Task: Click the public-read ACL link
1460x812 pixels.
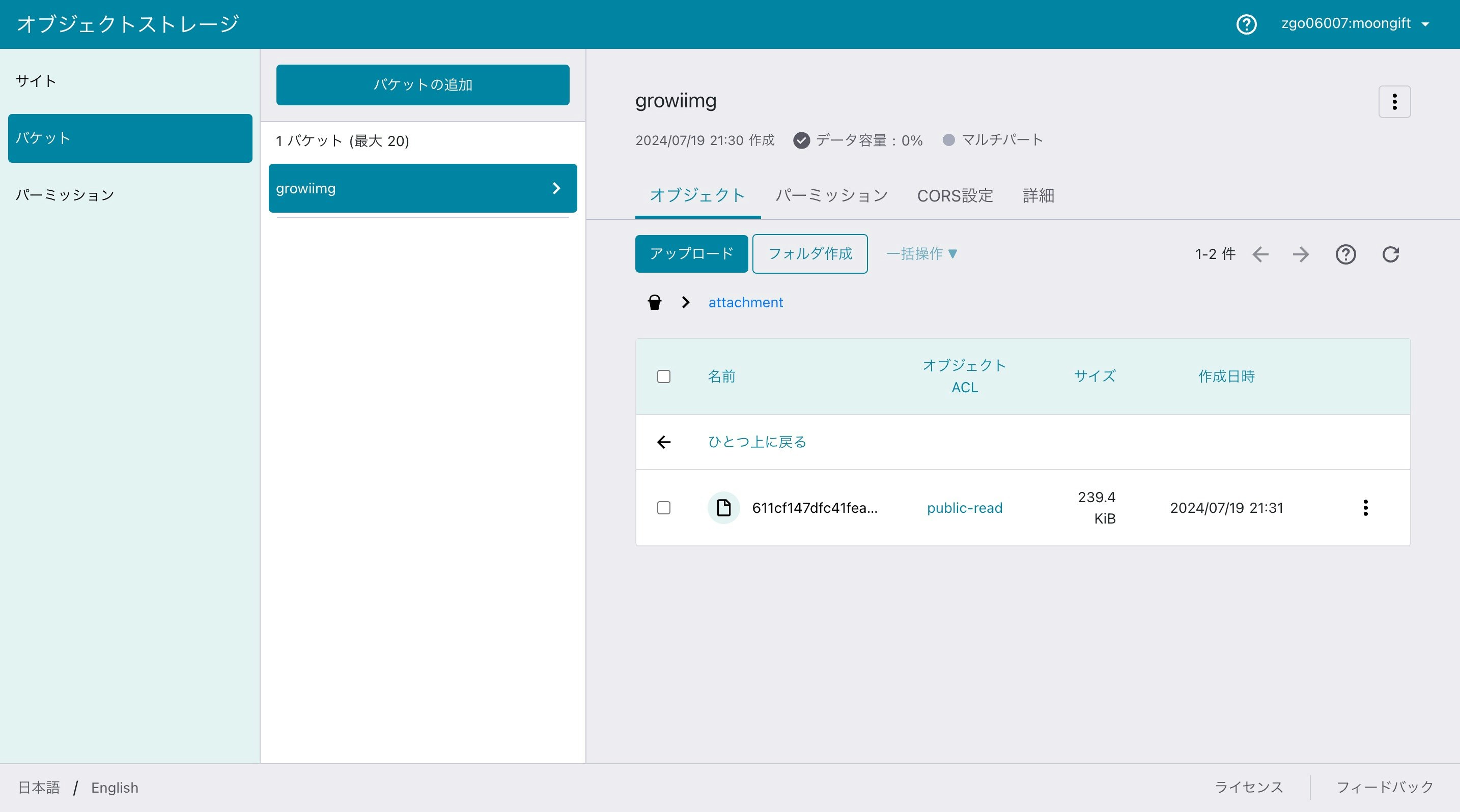Action: click(964, 508)
